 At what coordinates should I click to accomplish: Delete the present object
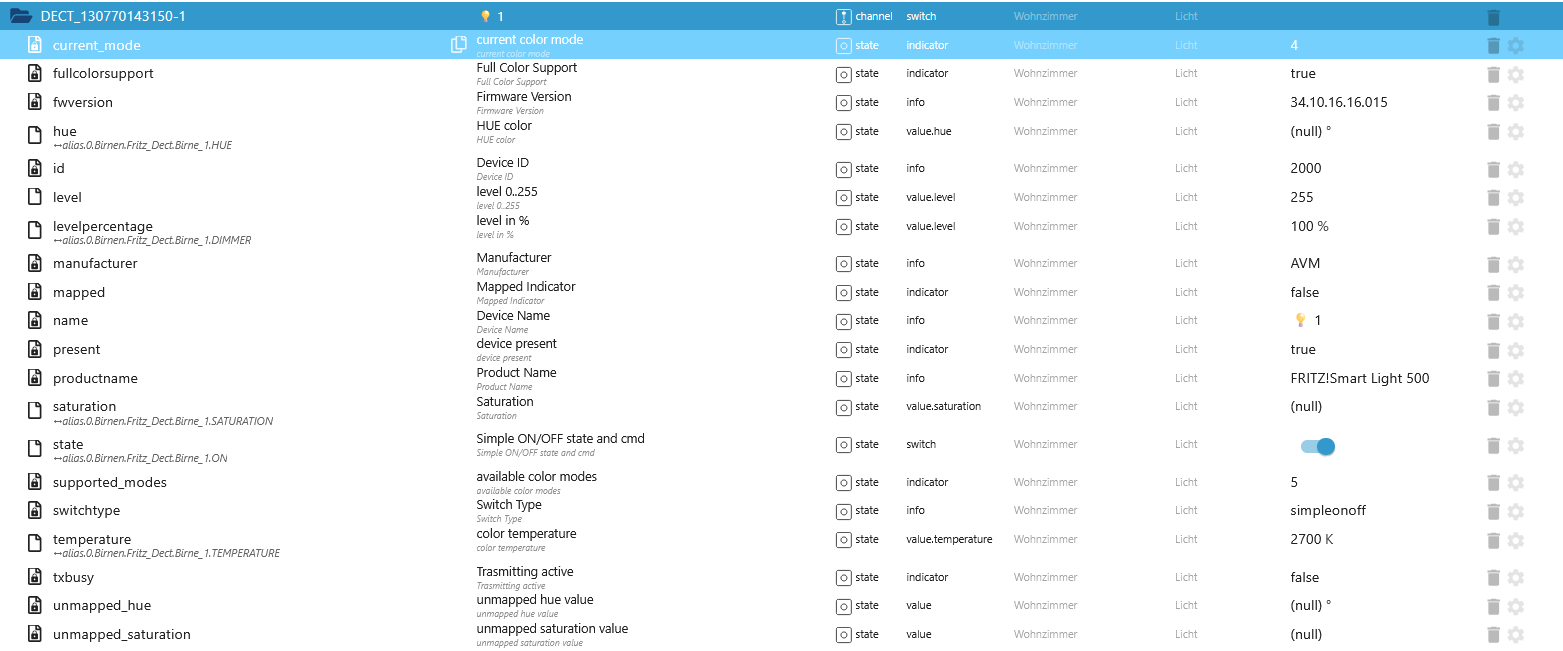1493,350
